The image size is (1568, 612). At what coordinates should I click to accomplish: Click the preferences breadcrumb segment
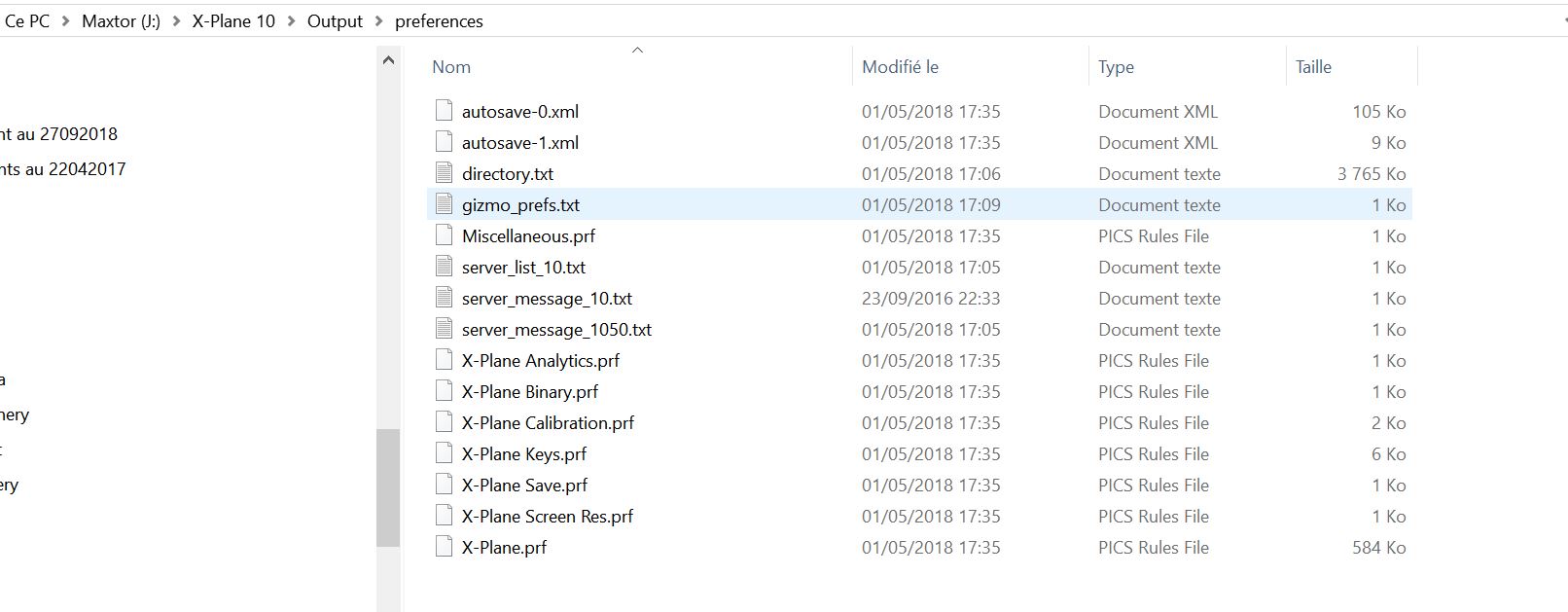[x=439, y=21]
